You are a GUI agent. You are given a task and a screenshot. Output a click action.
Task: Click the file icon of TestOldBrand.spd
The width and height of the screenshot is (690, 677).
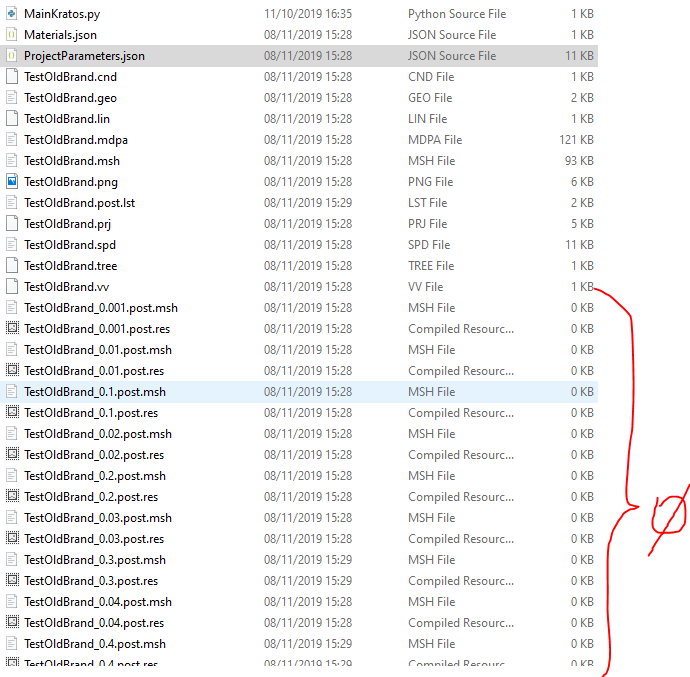(x=12, y=245)
